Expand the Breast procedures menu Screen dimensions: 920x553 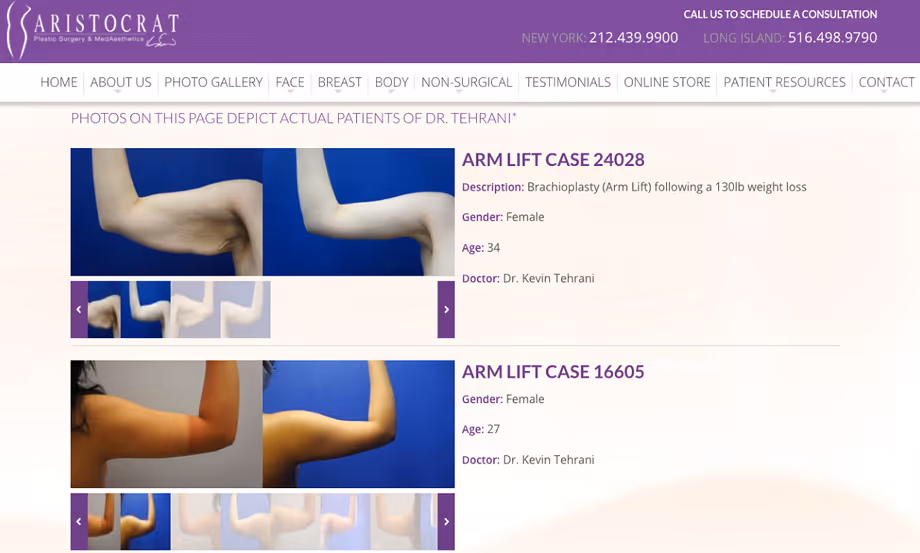[339, 82]
